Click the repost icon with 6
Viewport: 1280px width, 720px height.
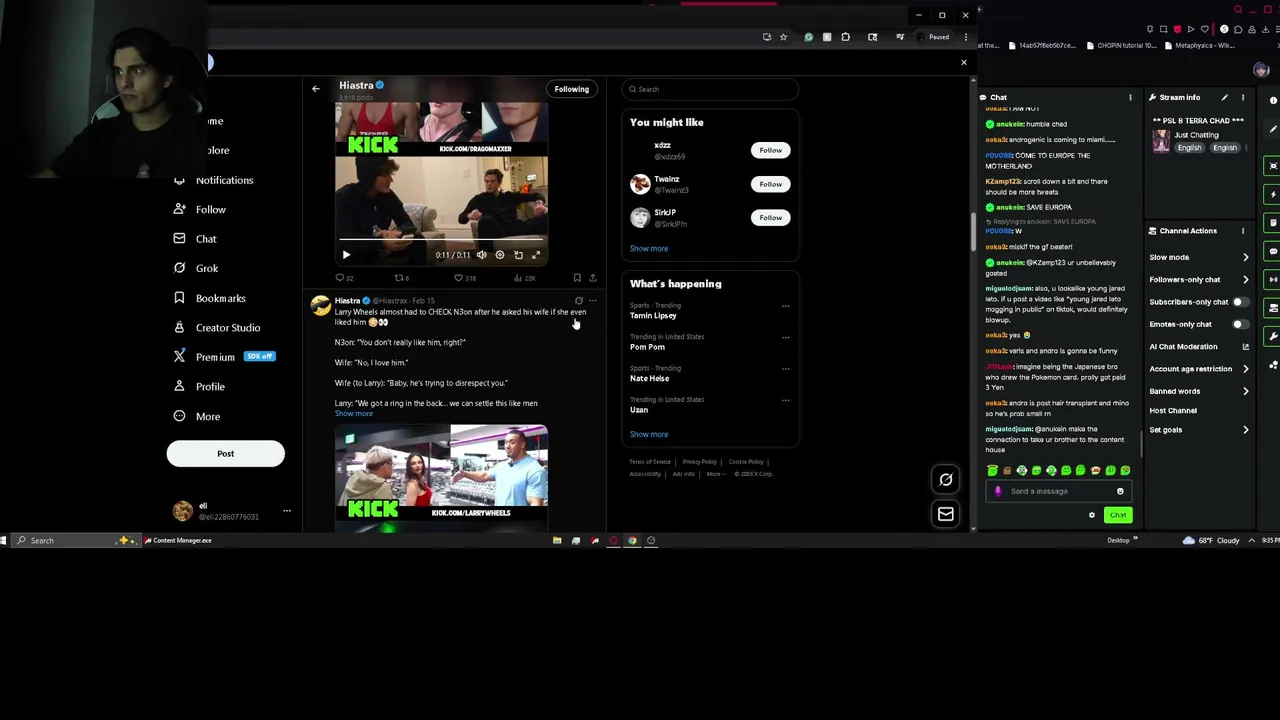pos(402,278)
